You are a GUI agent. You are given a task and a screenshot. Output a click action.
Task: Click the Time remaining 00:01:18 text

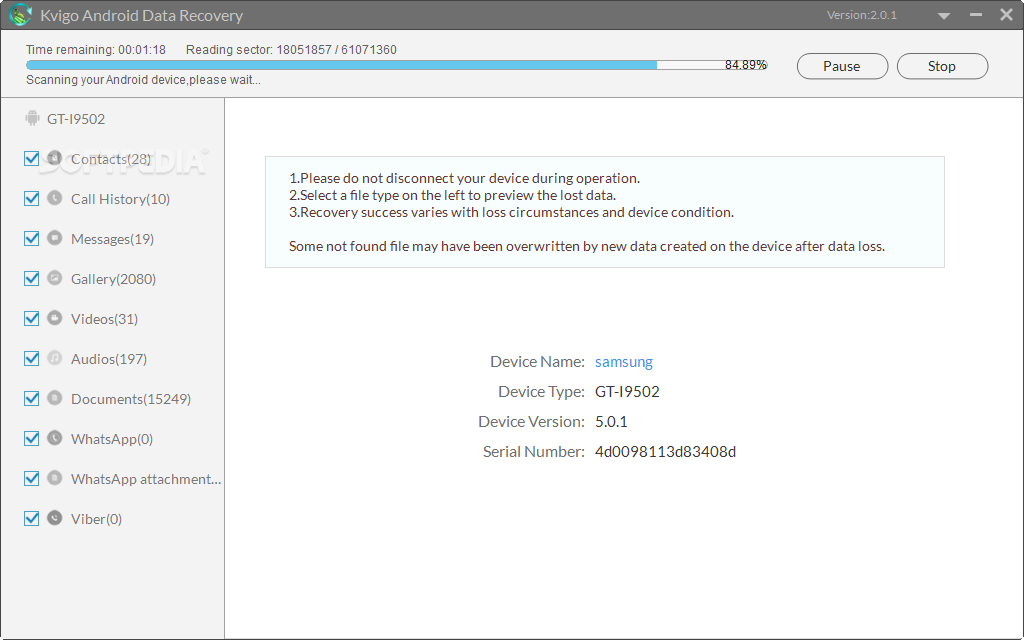pyautogui.click(x=96, y=50)
